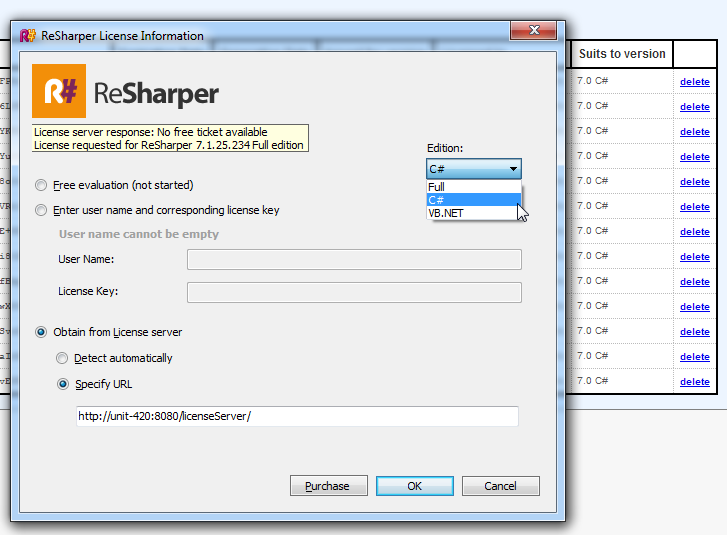Click the Suits to version column header
The width and height of the screenshot is (727, 535).
pos(622,54)
